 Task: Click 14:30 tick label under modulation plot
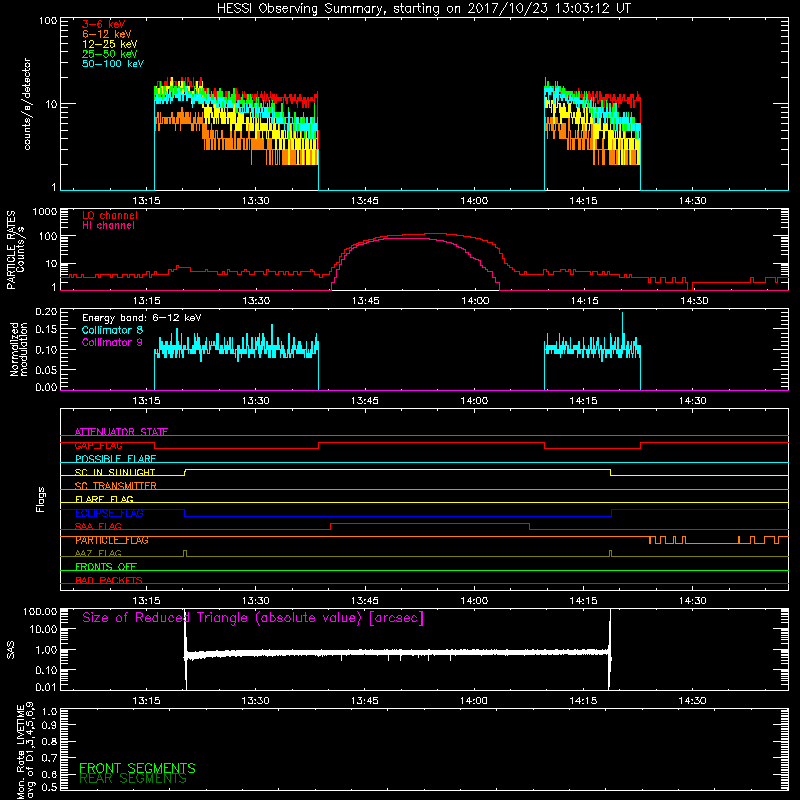pos(693,401)
